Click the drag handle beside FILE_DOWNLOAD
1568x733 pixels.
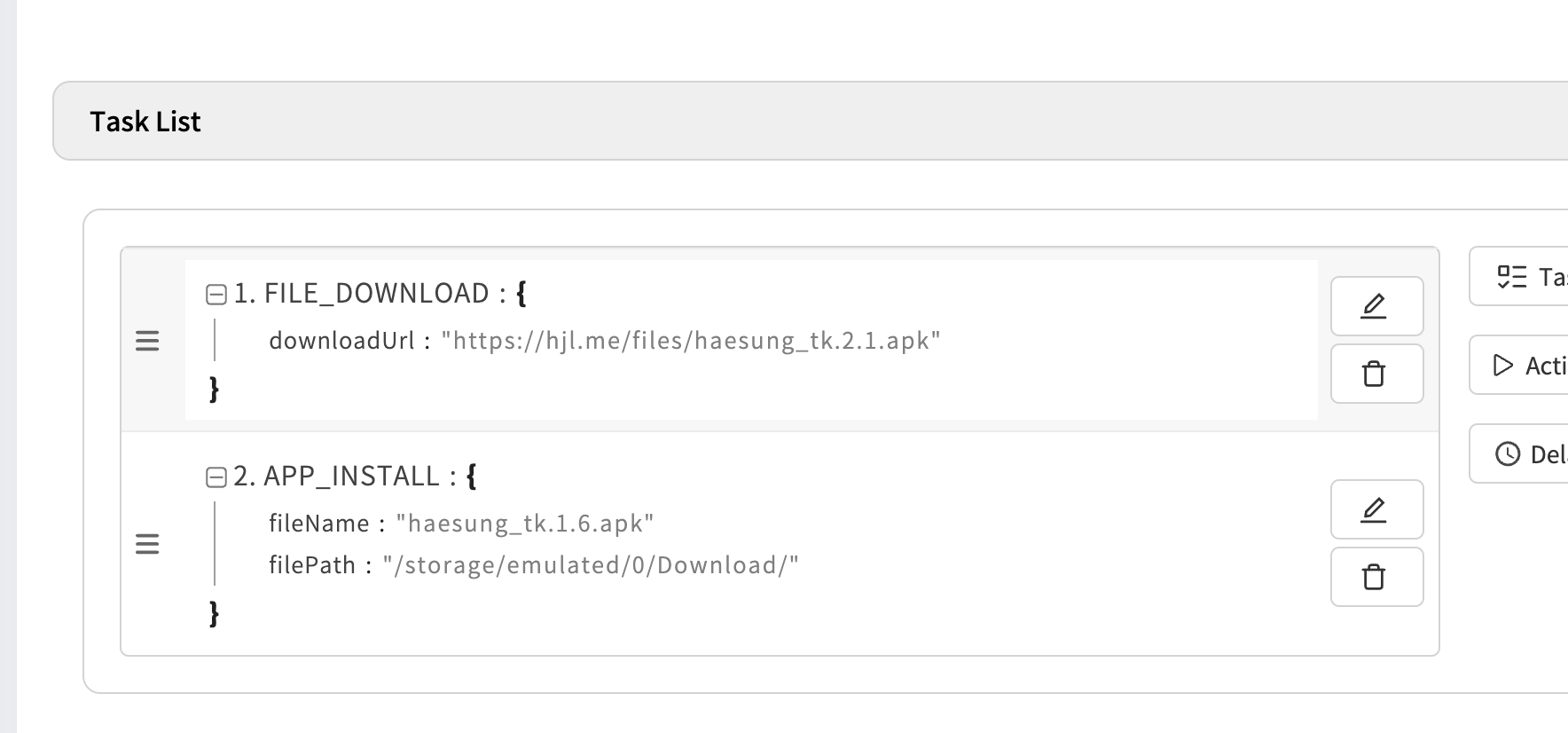click(147, 341)
